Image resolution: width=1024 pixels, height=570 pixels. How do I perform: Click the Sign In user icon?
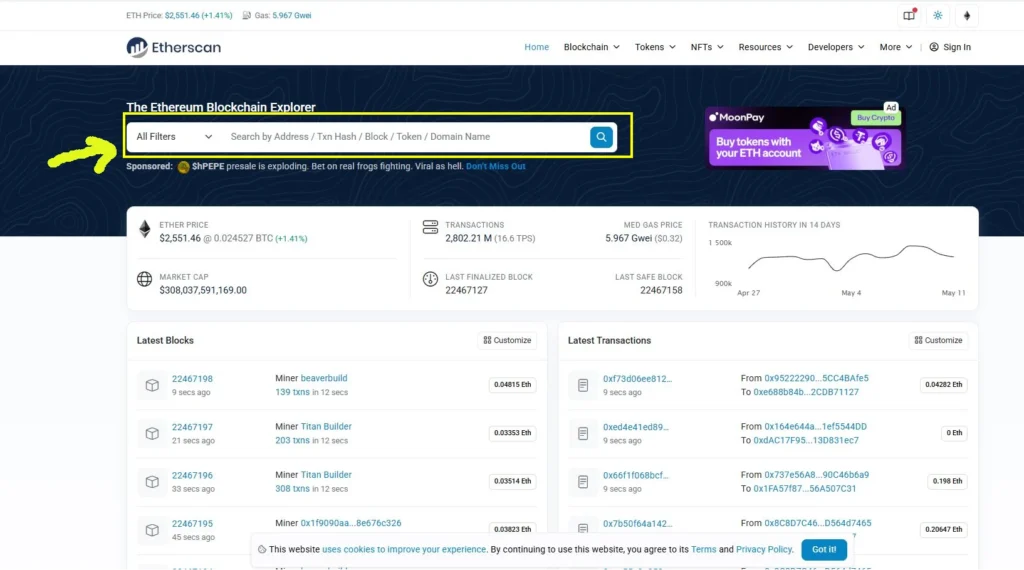[x=934, y=47]
